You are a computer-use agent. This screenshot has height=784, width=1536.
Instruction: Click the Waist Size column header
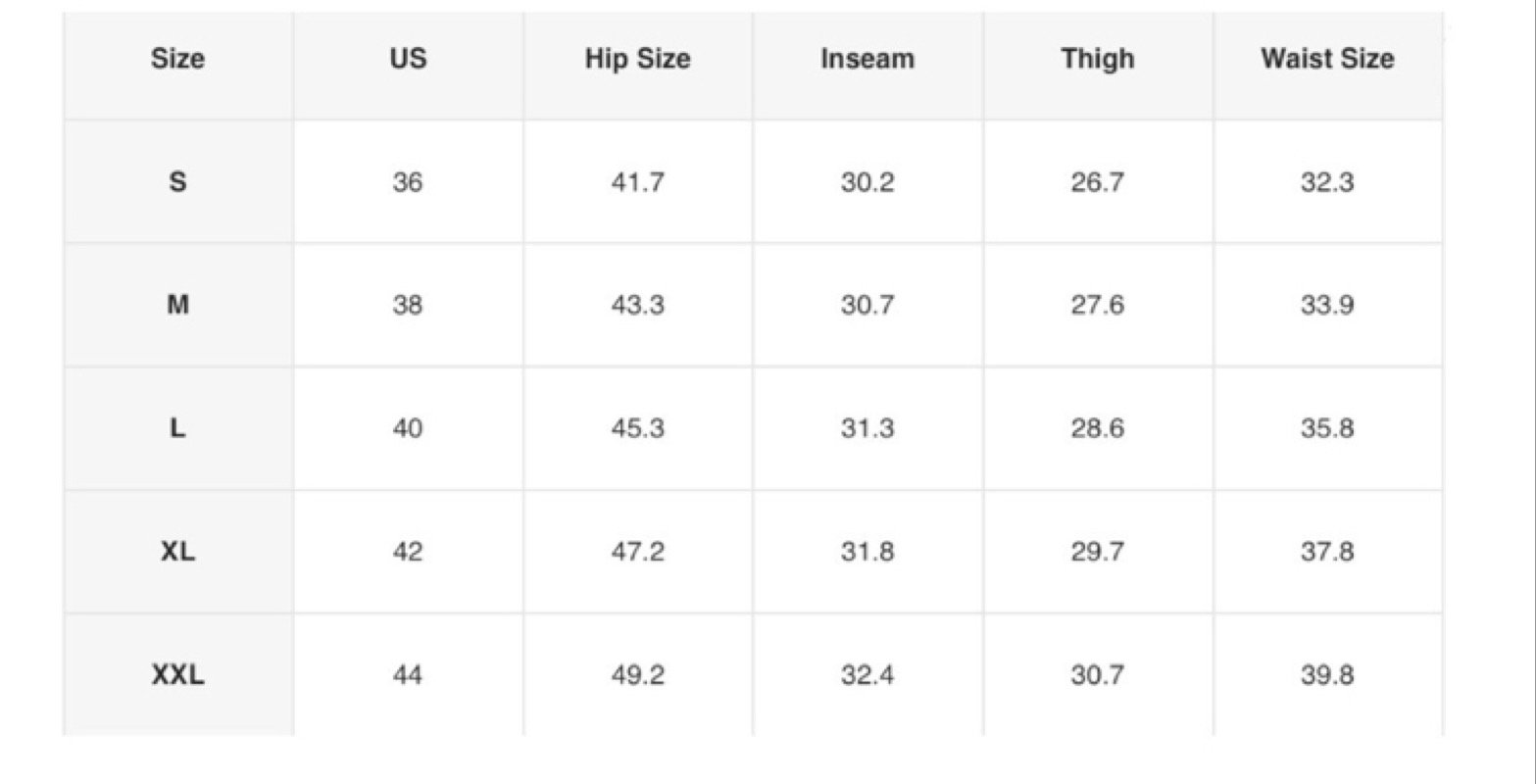click(1327, 59)
